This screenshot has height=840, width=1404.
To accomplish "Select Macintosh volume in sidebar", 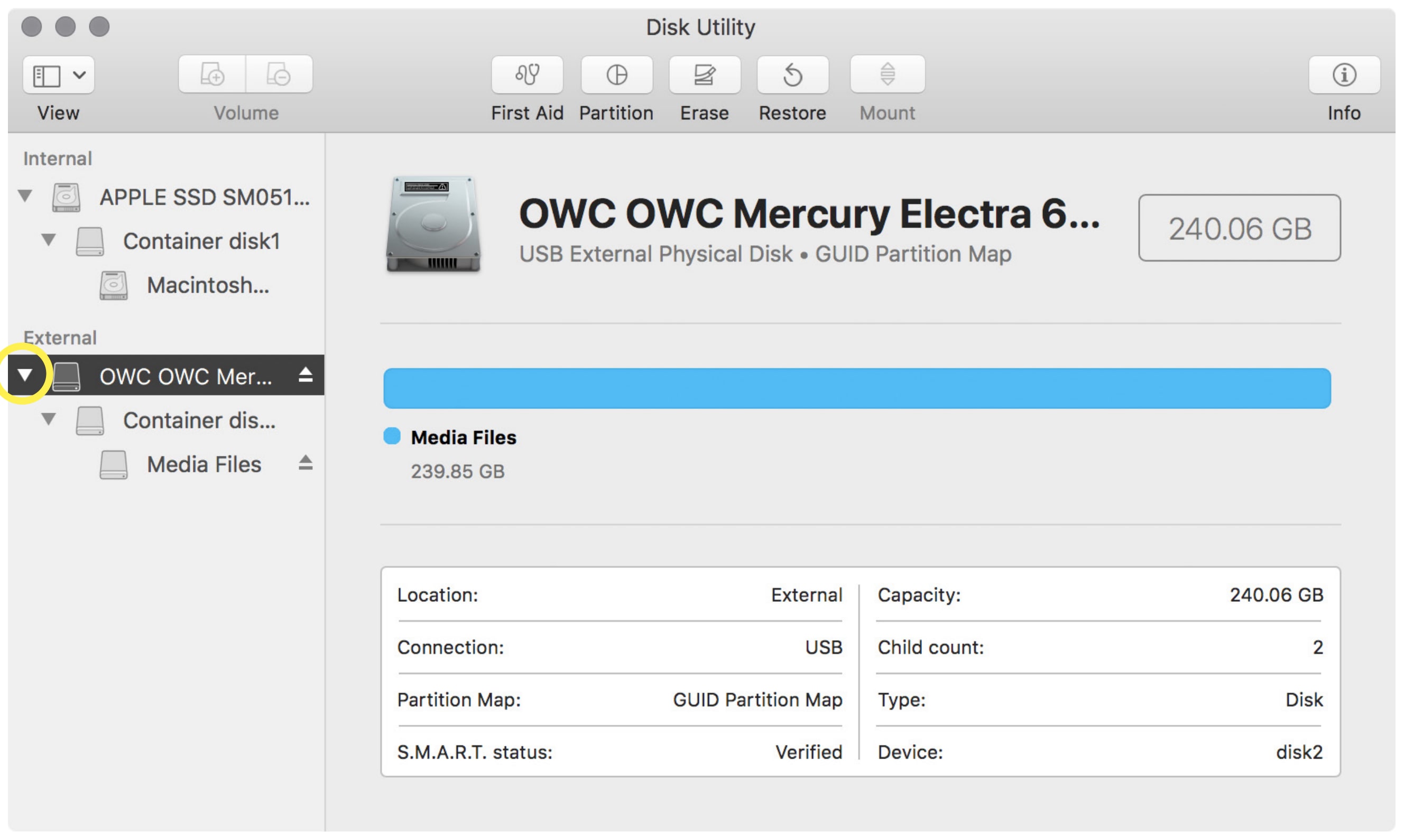I will click(x=207, y=285).
